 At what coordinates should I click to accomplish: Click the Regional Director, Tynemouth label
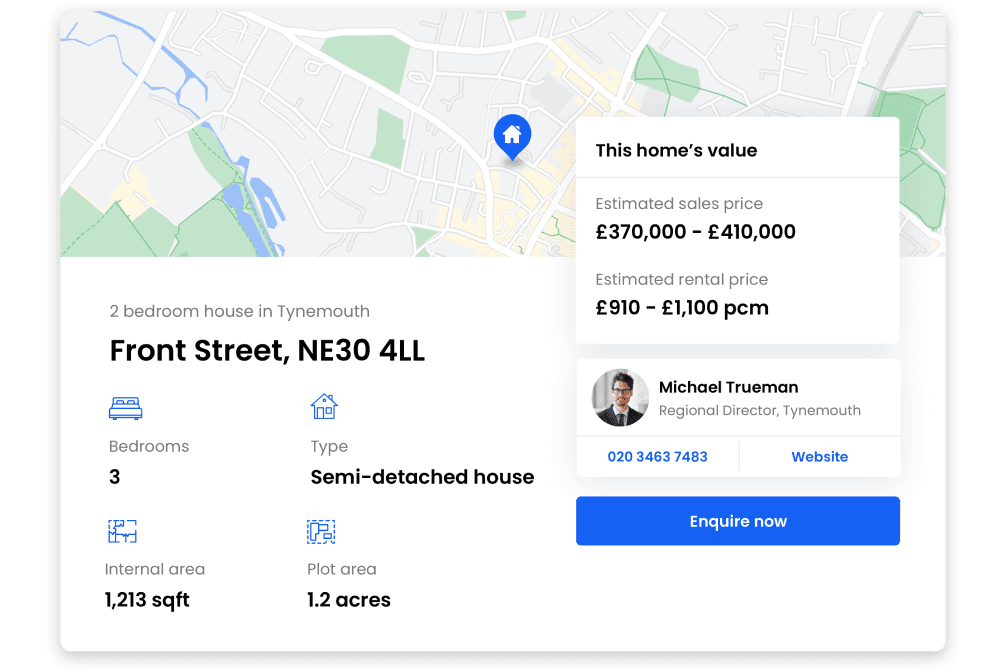click(x=759, y=411)
